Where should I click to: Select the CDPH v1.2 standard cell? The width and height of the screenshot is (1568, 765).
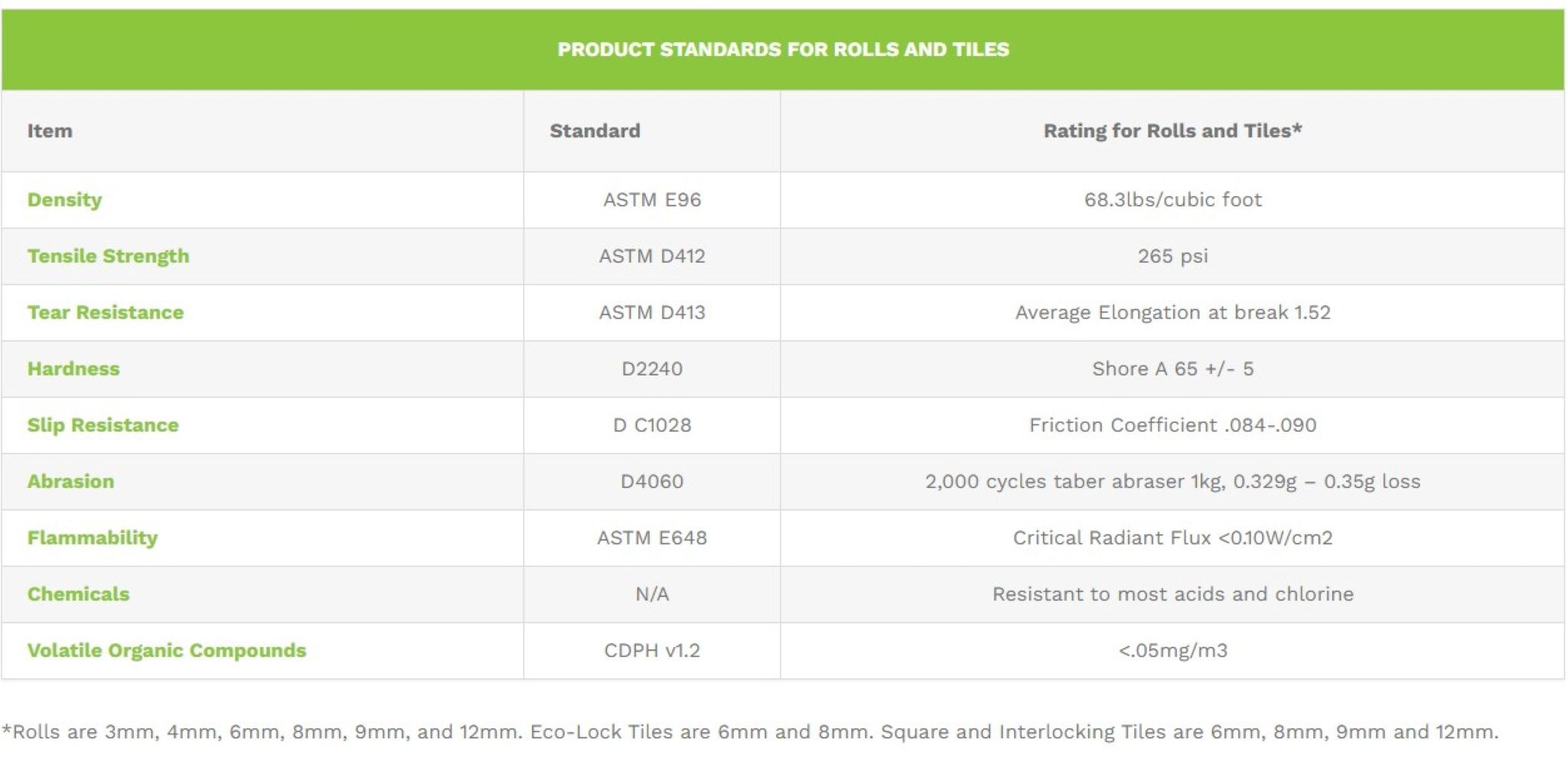point(652,650)
